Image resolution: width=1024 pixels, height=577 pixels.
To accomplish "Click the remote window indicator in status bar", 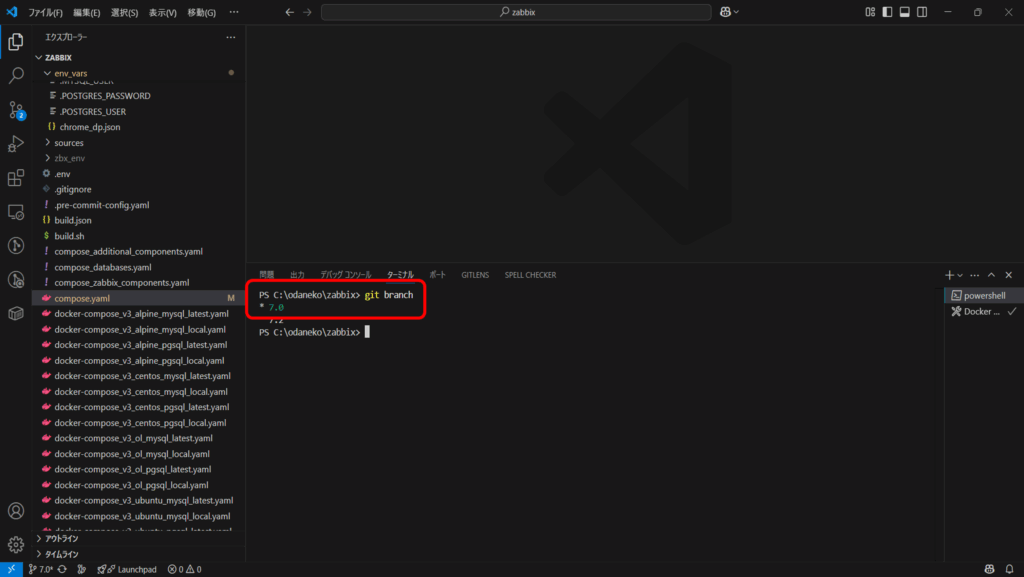I will click(x=11, y=569).
